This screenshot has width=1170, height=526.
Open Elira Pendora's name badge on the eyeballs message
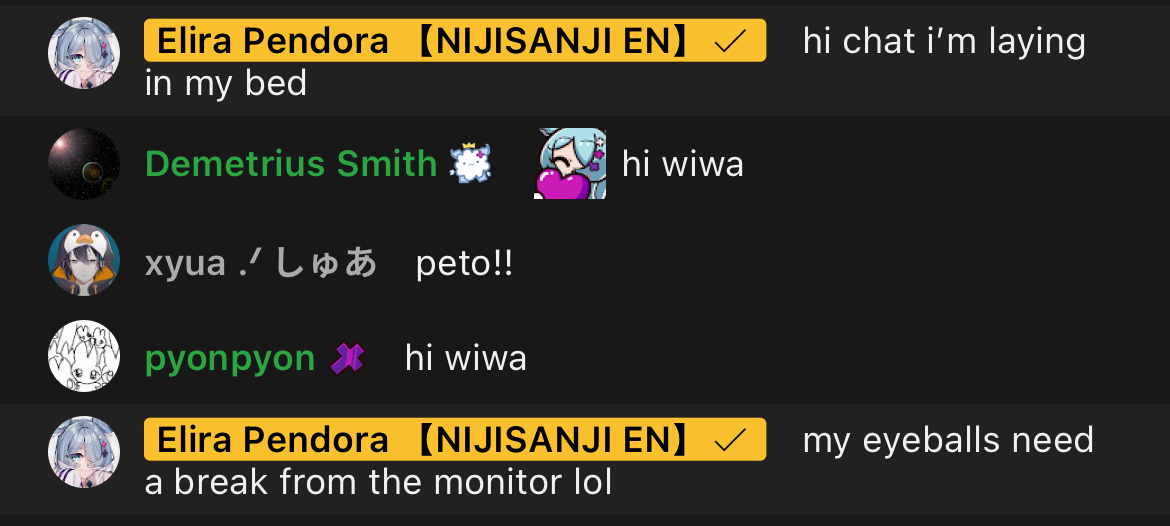coord(455,439)
